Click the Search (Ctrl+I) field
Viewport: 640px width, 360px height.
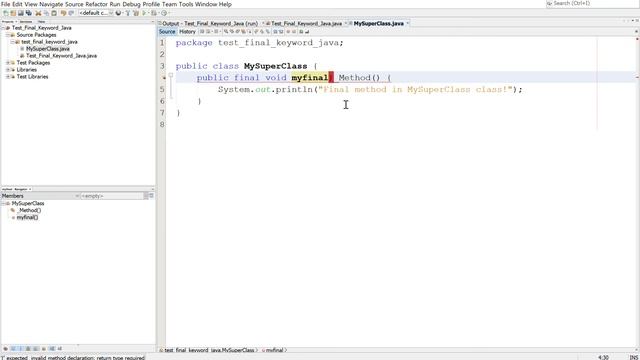(x=592, y=3)
